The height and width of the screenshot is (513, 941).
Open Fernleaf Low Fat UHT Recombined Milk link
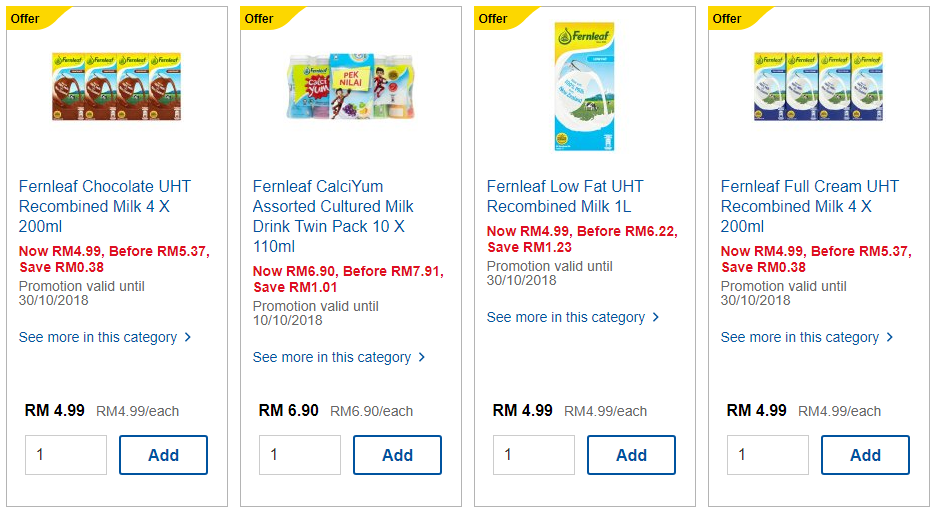(x=565, y=196)
